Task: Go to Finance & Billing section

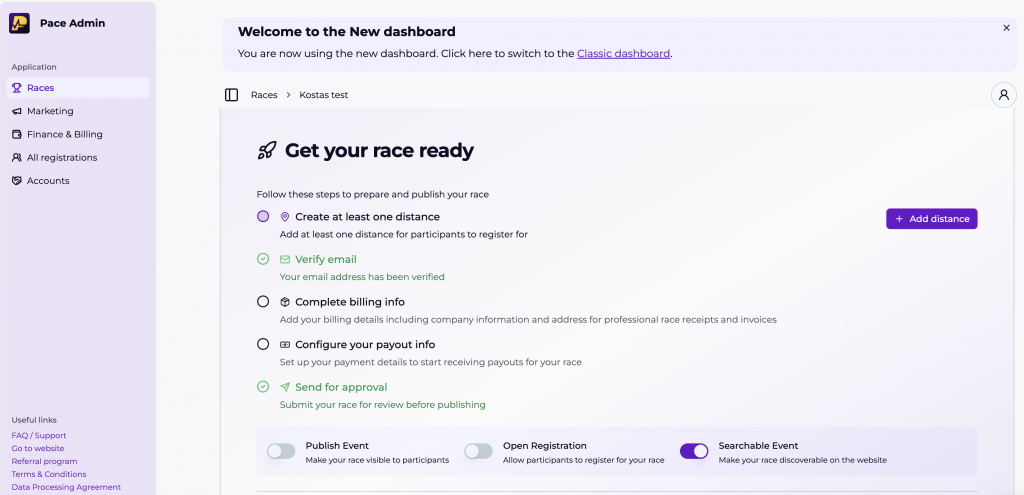Action: pos(64,134)
